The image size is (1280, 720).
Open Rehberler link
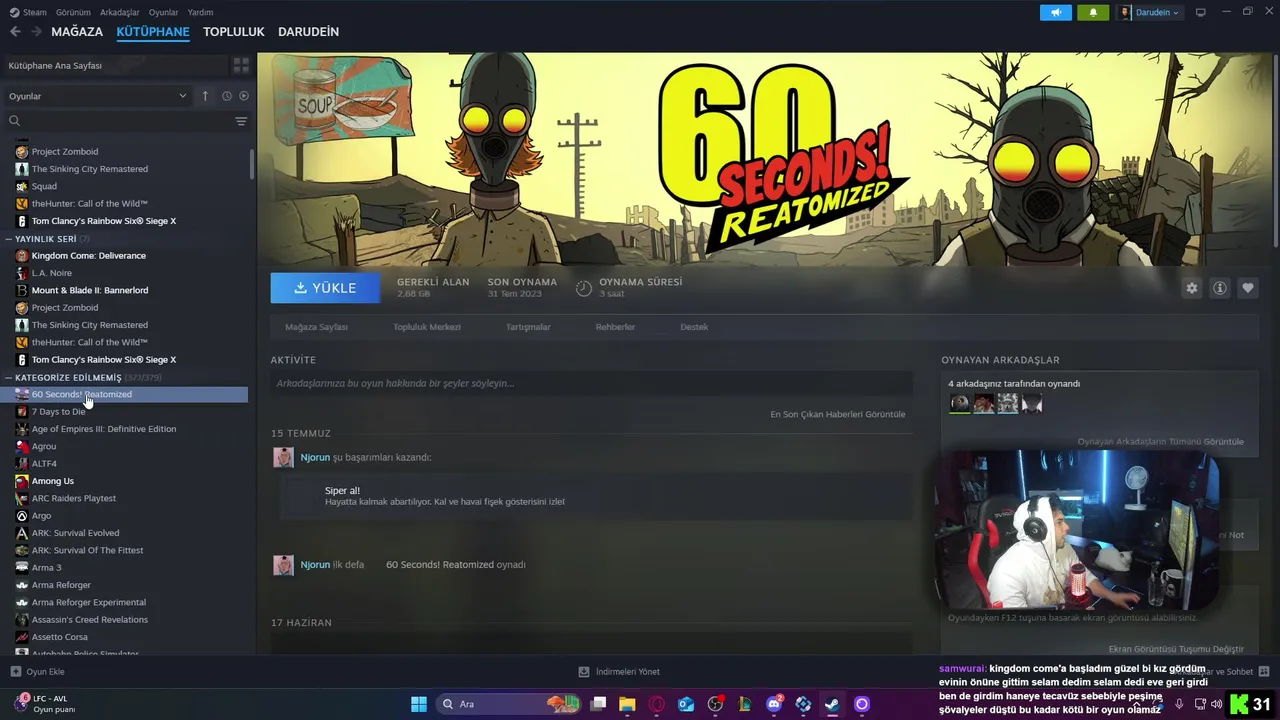click(615, 327)
